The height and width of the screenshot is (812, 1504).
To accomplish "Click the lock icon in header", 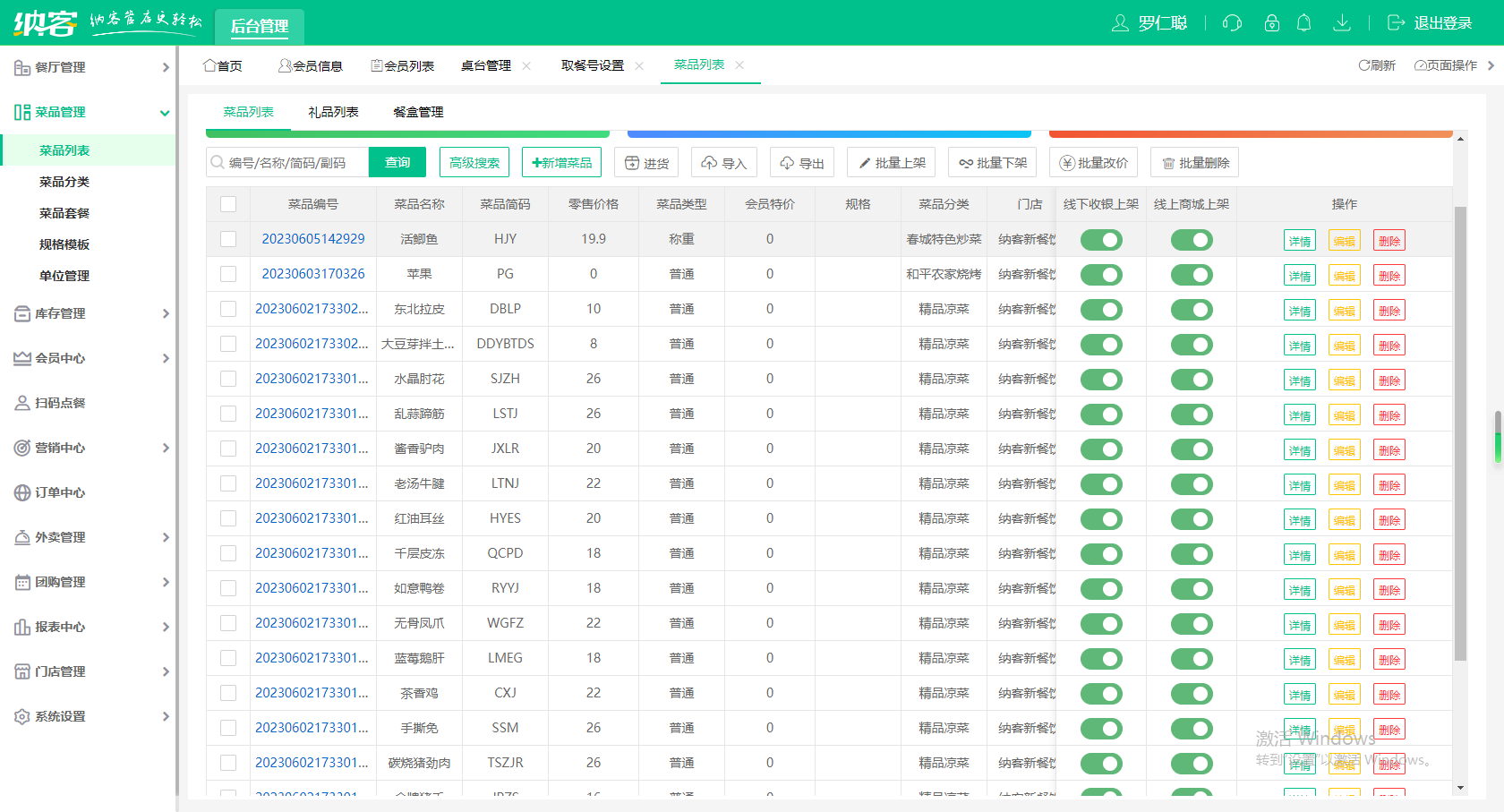I will [x=1271, y=23].
